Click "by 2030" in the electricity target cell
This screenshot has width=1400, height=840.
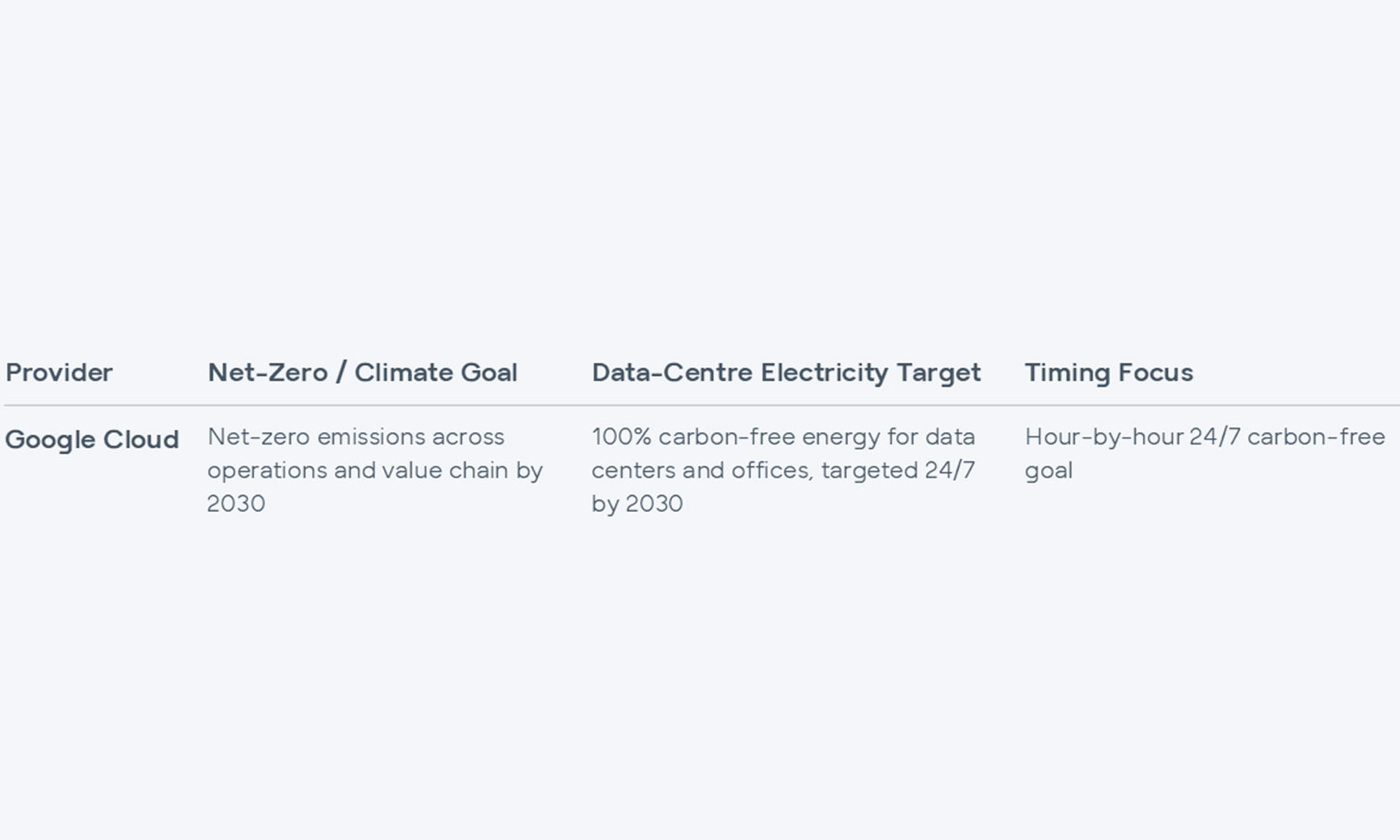point(637,503)
